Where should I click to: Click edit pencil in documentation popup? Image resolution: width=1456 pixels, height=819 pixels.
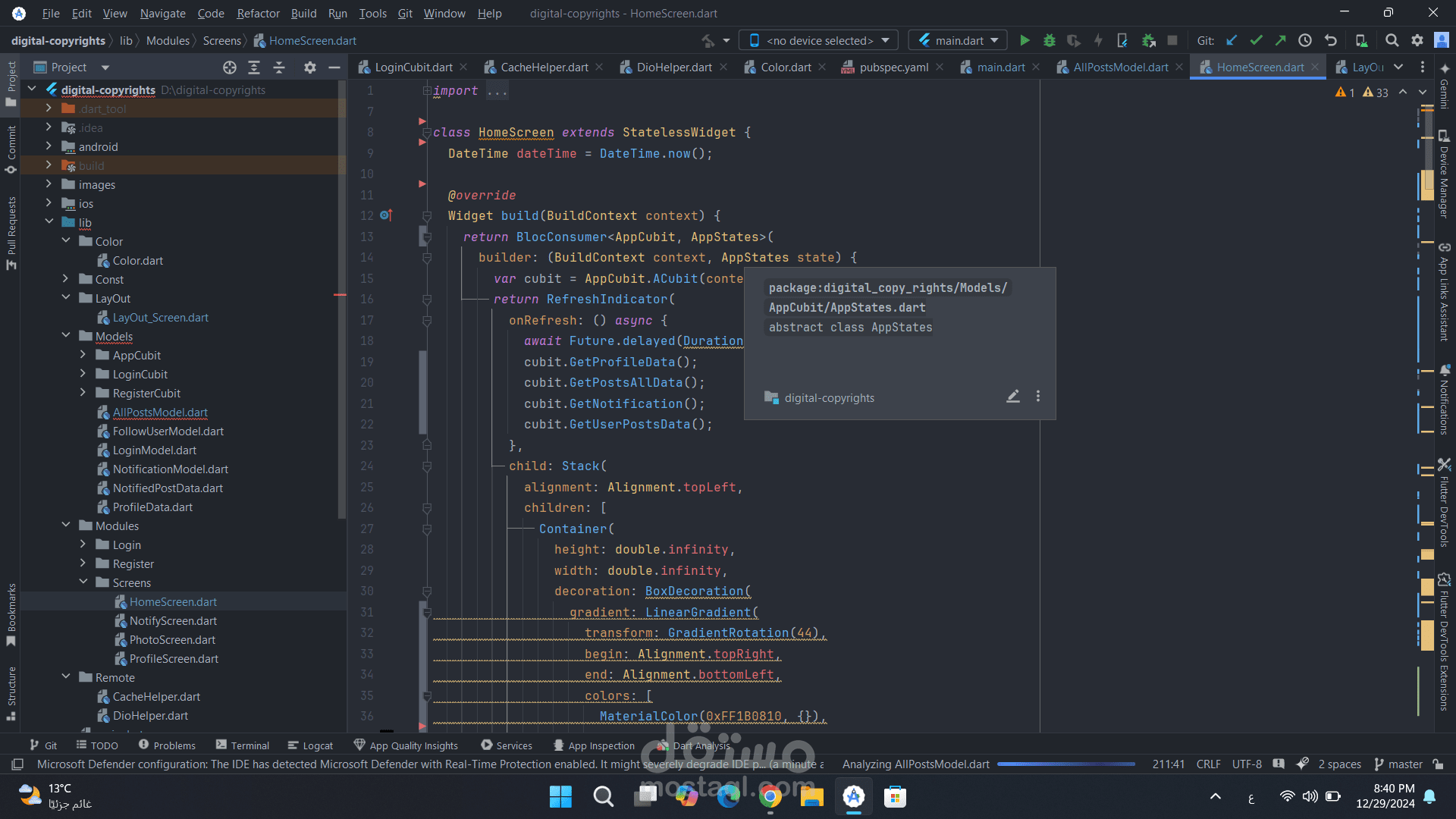point(1012,397)
